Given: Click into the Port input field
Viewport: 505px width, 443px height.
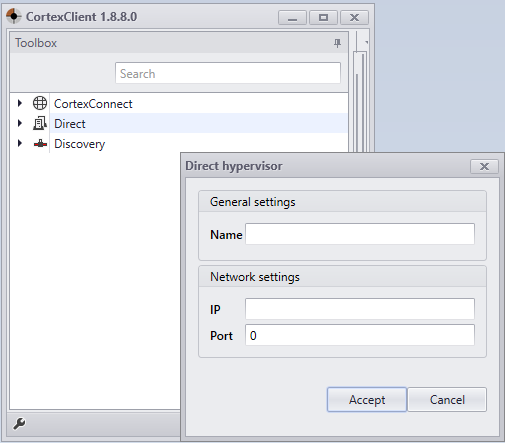Looking at the screenshot, I should (360, 335).
